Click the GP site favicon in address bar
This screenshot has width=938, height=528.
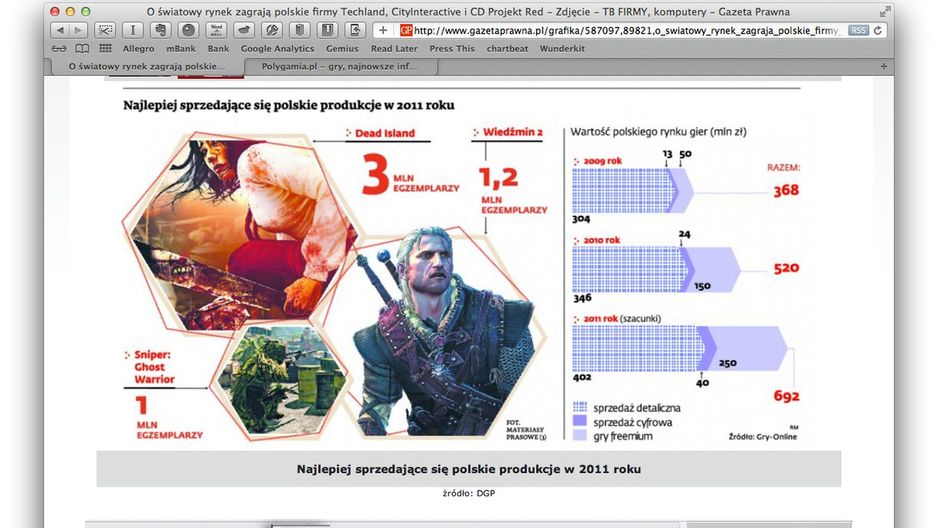pos(406,30)
